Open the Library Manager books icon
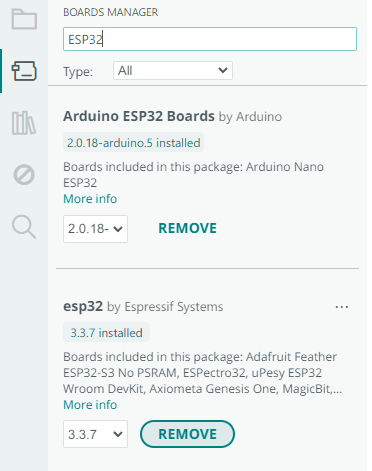The height and width of the screenshot is (471, 372). coord(24,123)
